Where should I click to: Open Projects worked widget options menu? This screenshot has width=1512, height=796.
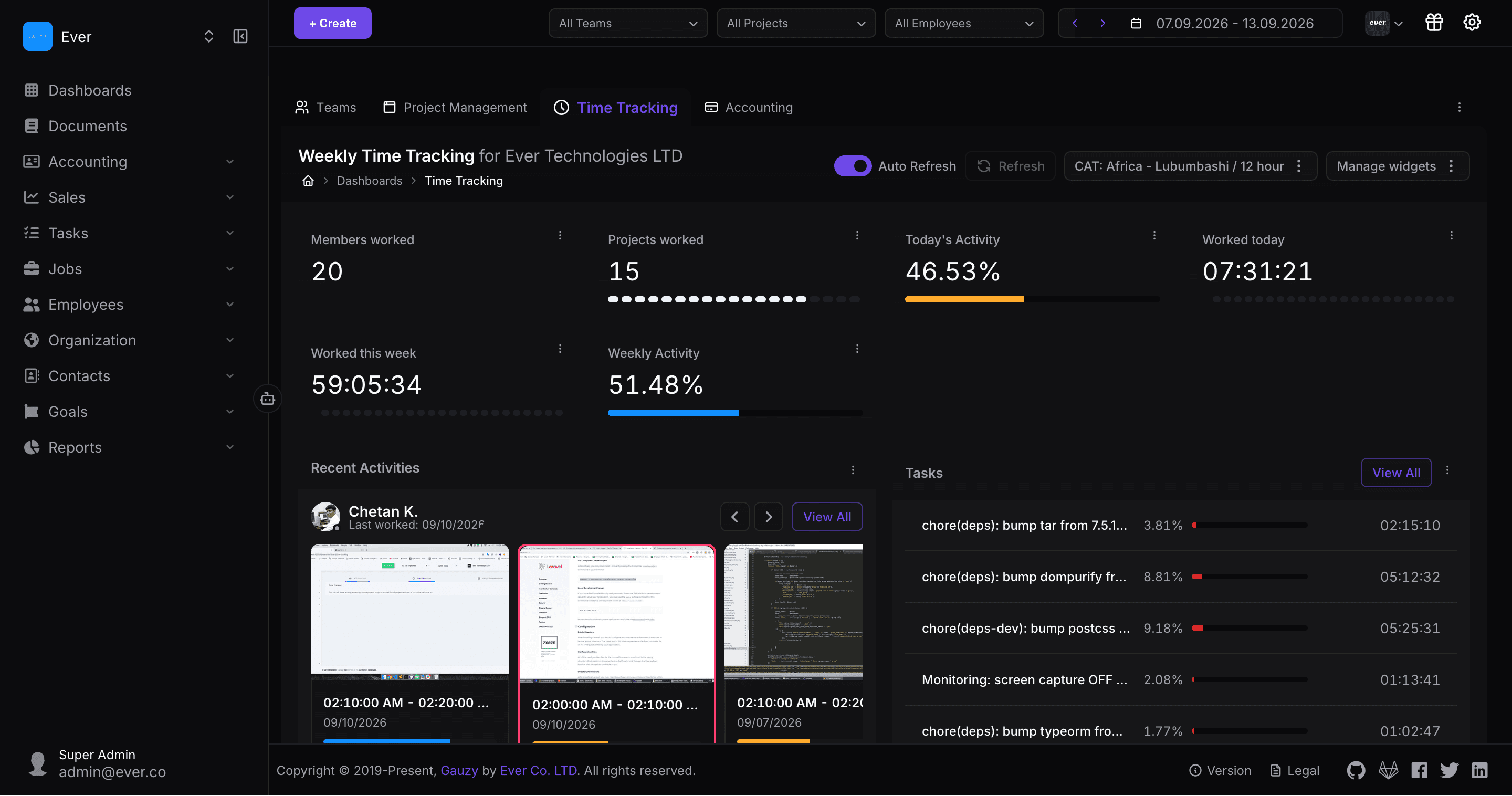[x=857, y=235]
